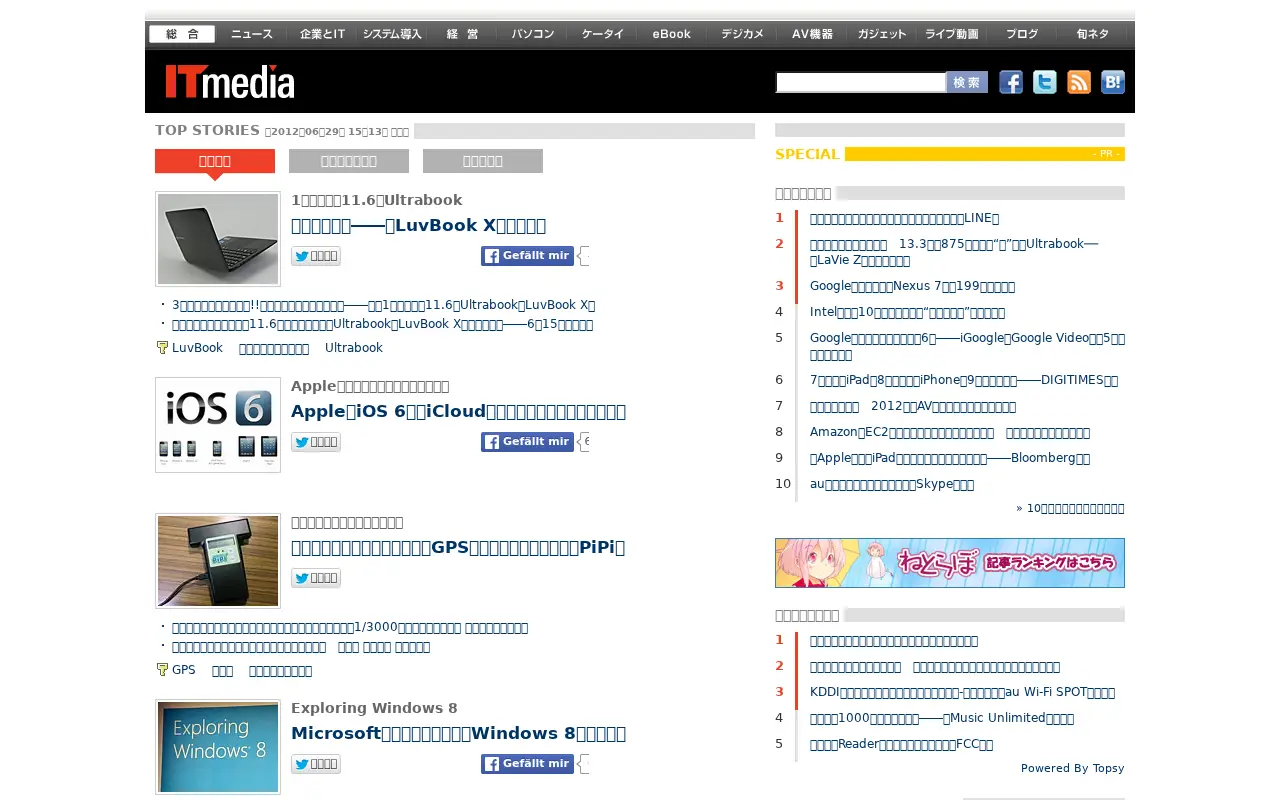Like the LuvBook X article on Facebook
1280x800 pixels.
(x=527, y=256)
